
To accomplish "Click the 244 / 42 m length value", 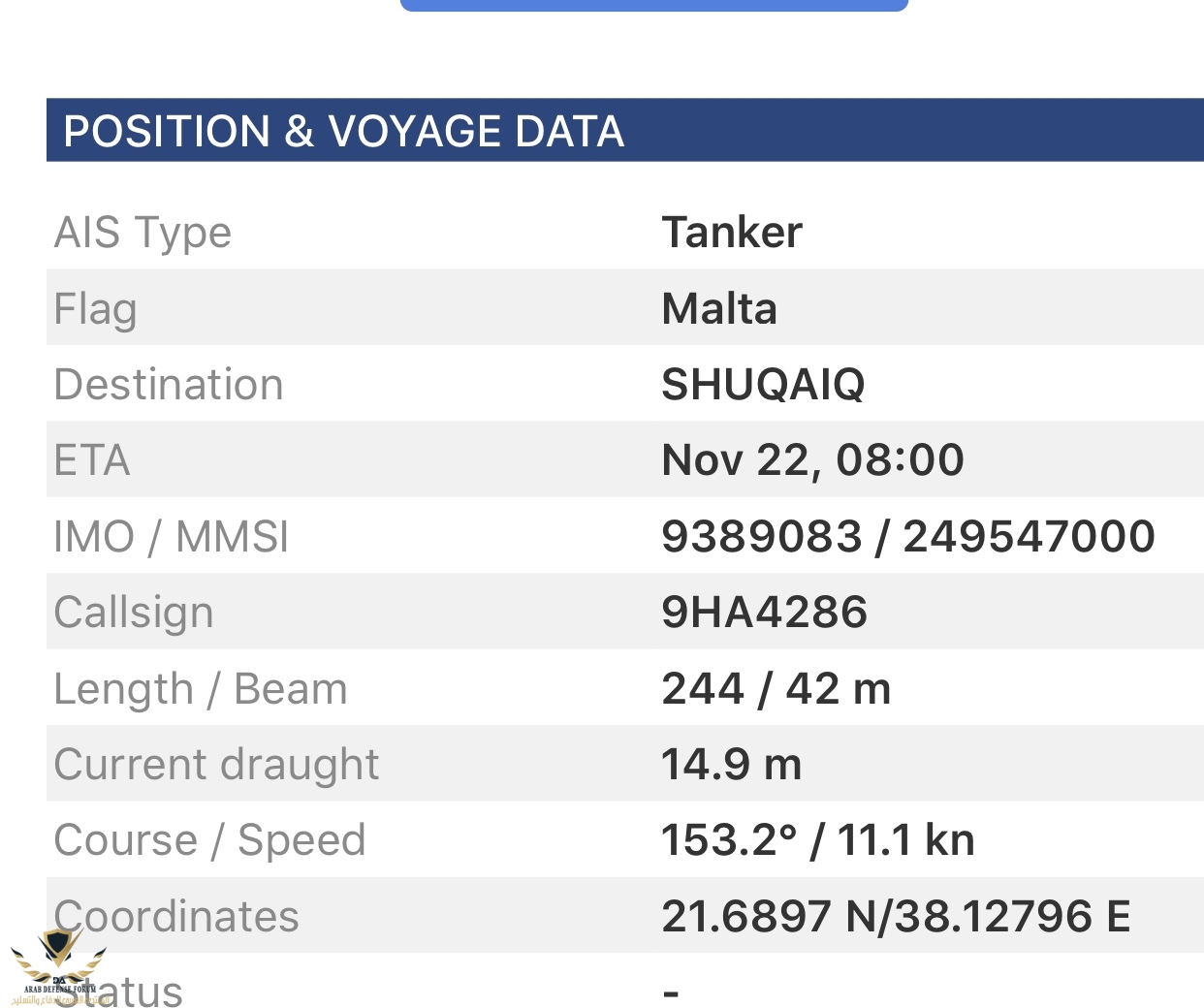I will click(x=776, y=689).
